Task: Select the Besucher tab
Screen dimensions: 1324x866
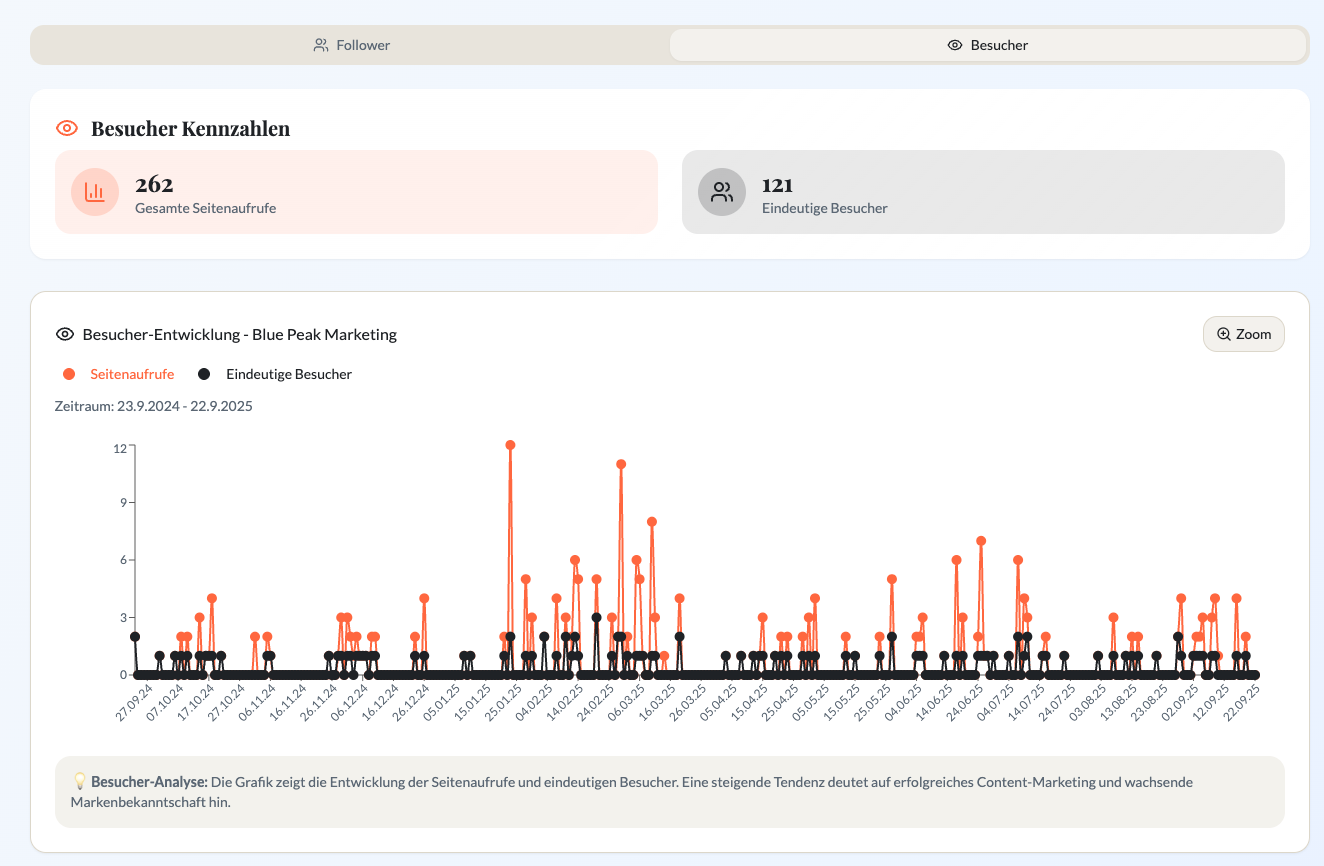Action: (x=987, y=45)
